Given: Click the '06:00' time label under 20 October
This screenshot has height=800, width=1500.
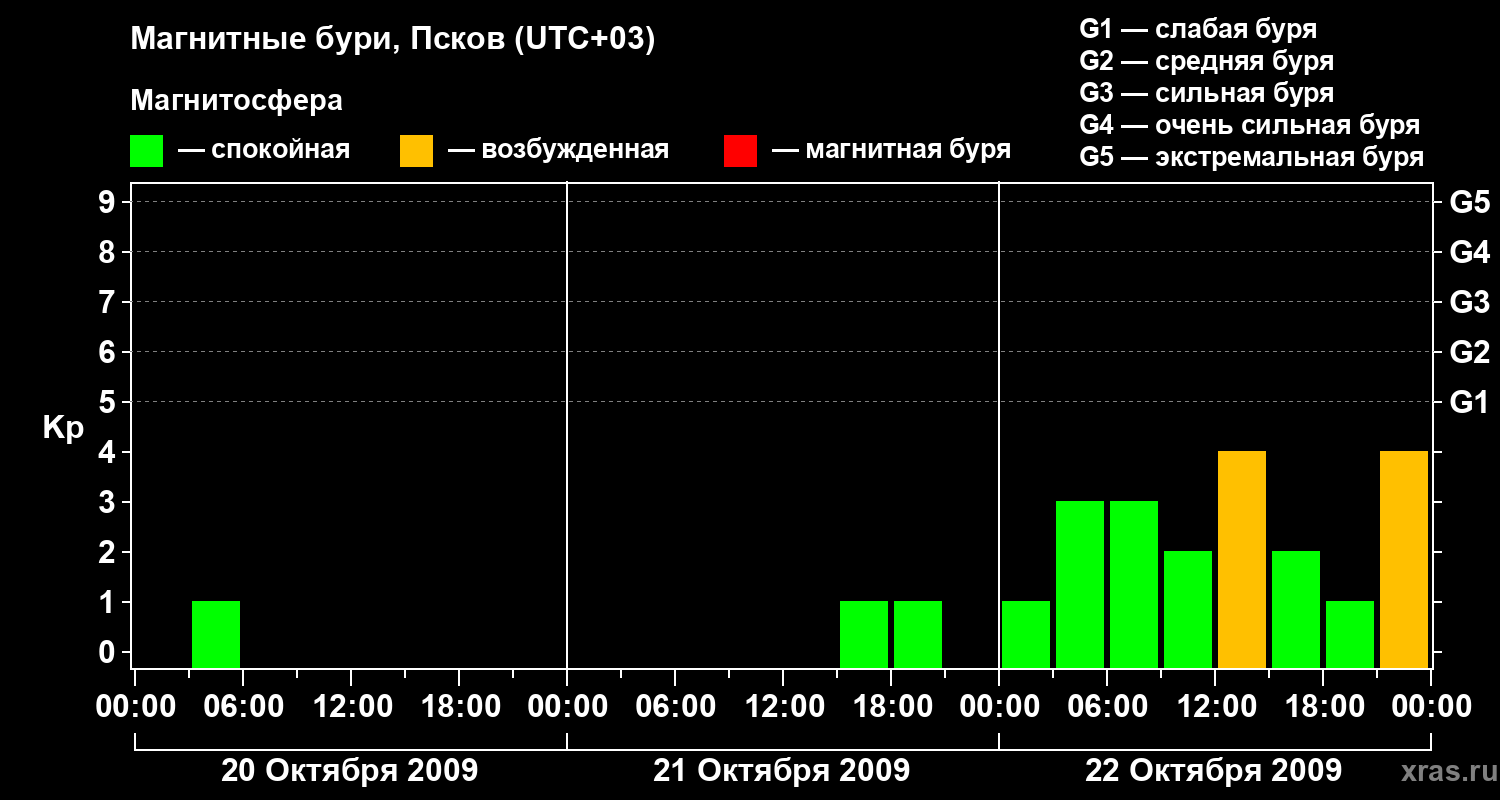Looking at the screenshot, I should pos(243,706).
